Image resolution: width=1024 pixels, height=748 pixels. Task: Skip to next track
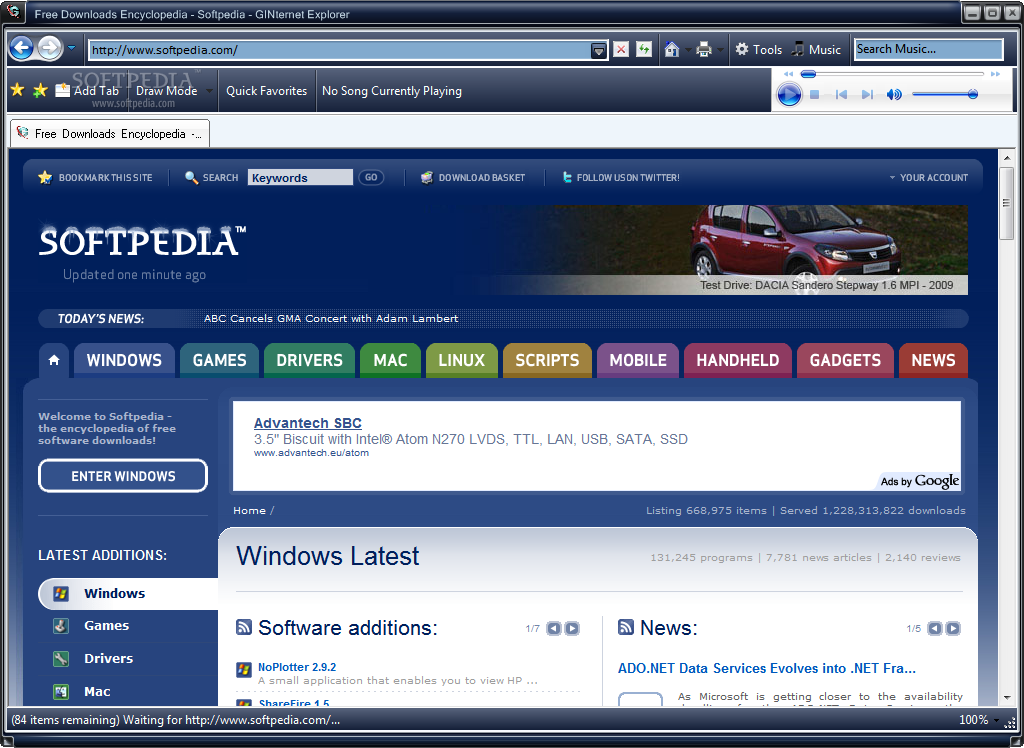[867, 95]
